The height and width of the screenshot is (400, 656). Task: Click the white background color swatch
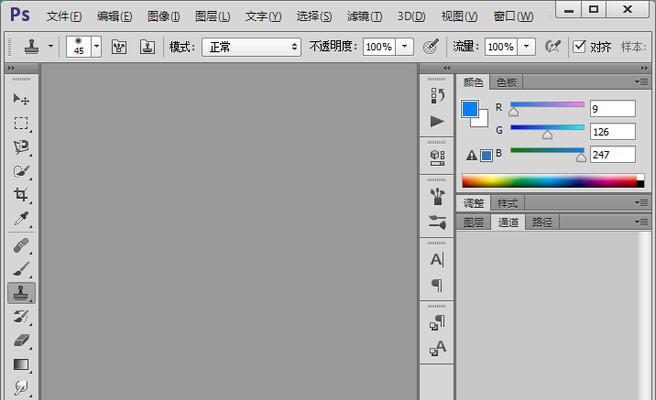point(482,121)
